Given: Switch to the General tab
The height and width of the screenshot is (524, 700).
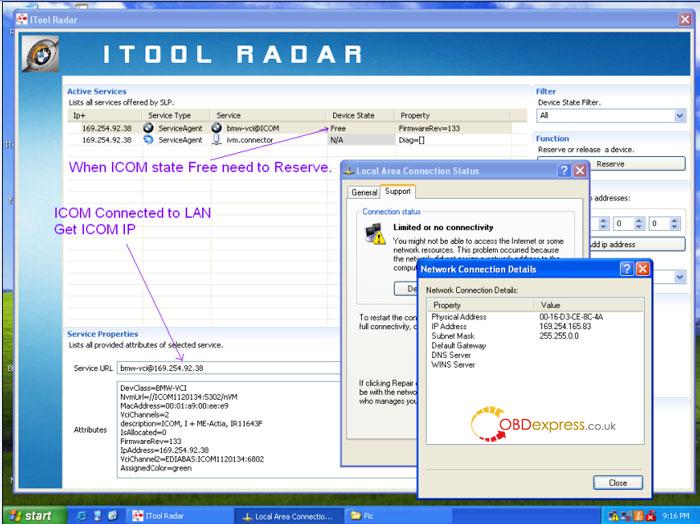Looking at the screenshot, I should tap(364, 192).
